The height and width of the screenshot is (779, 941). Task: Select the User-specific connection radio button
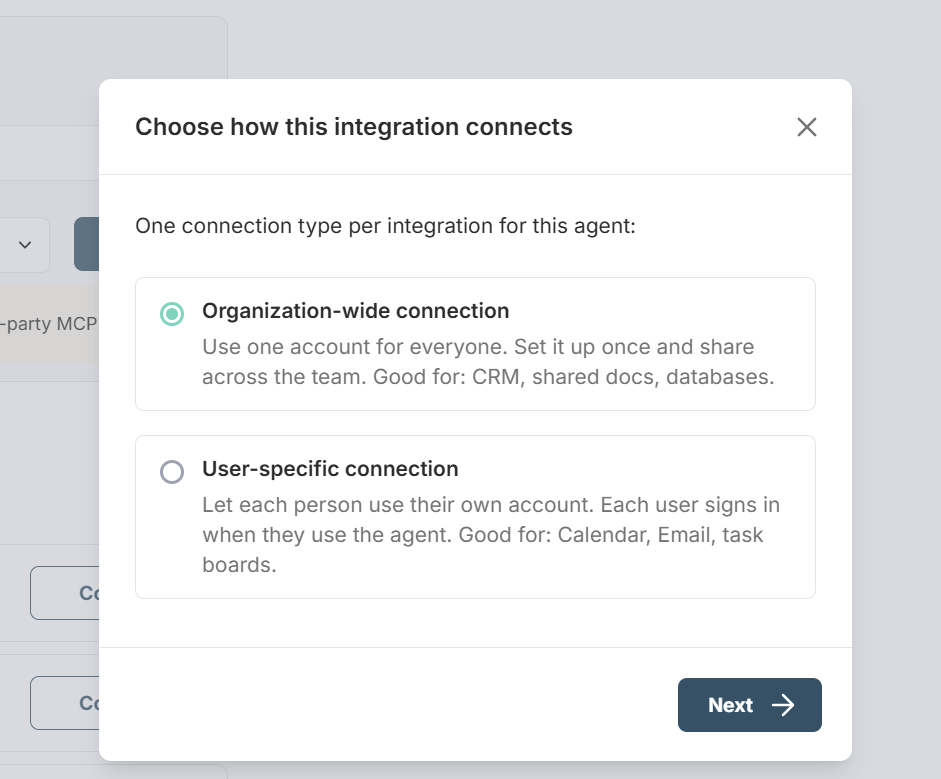point(172,472)
